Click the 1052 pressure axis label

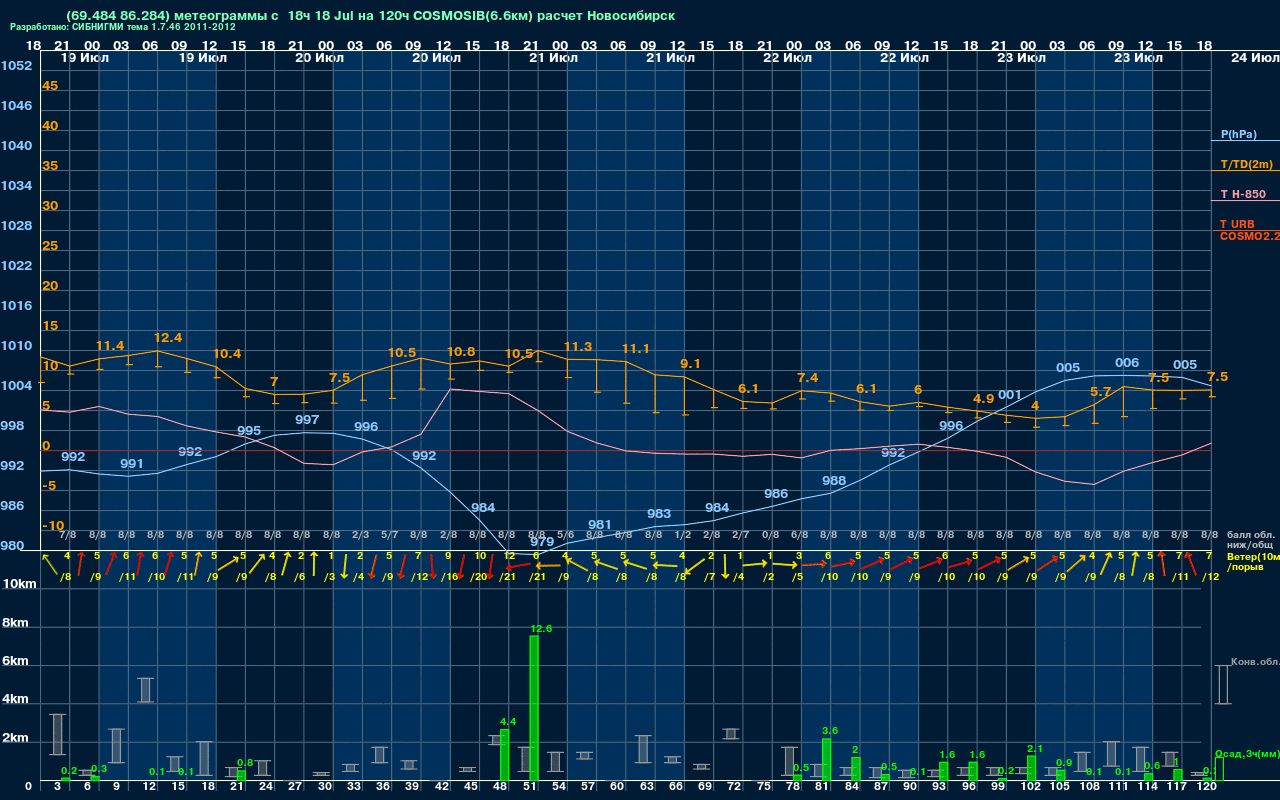point(16,66)
